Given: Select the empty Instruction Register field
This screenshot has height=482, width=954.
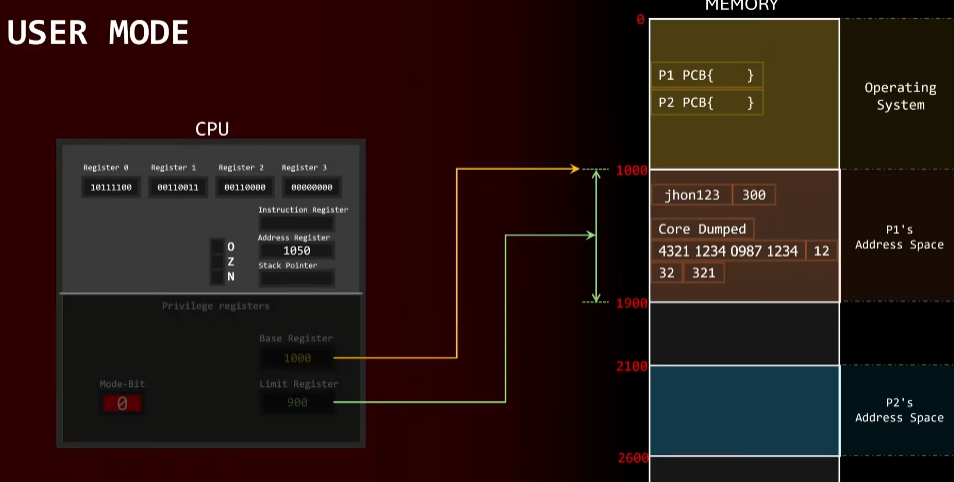Looking at the screenshot, I should coord(297,223).
